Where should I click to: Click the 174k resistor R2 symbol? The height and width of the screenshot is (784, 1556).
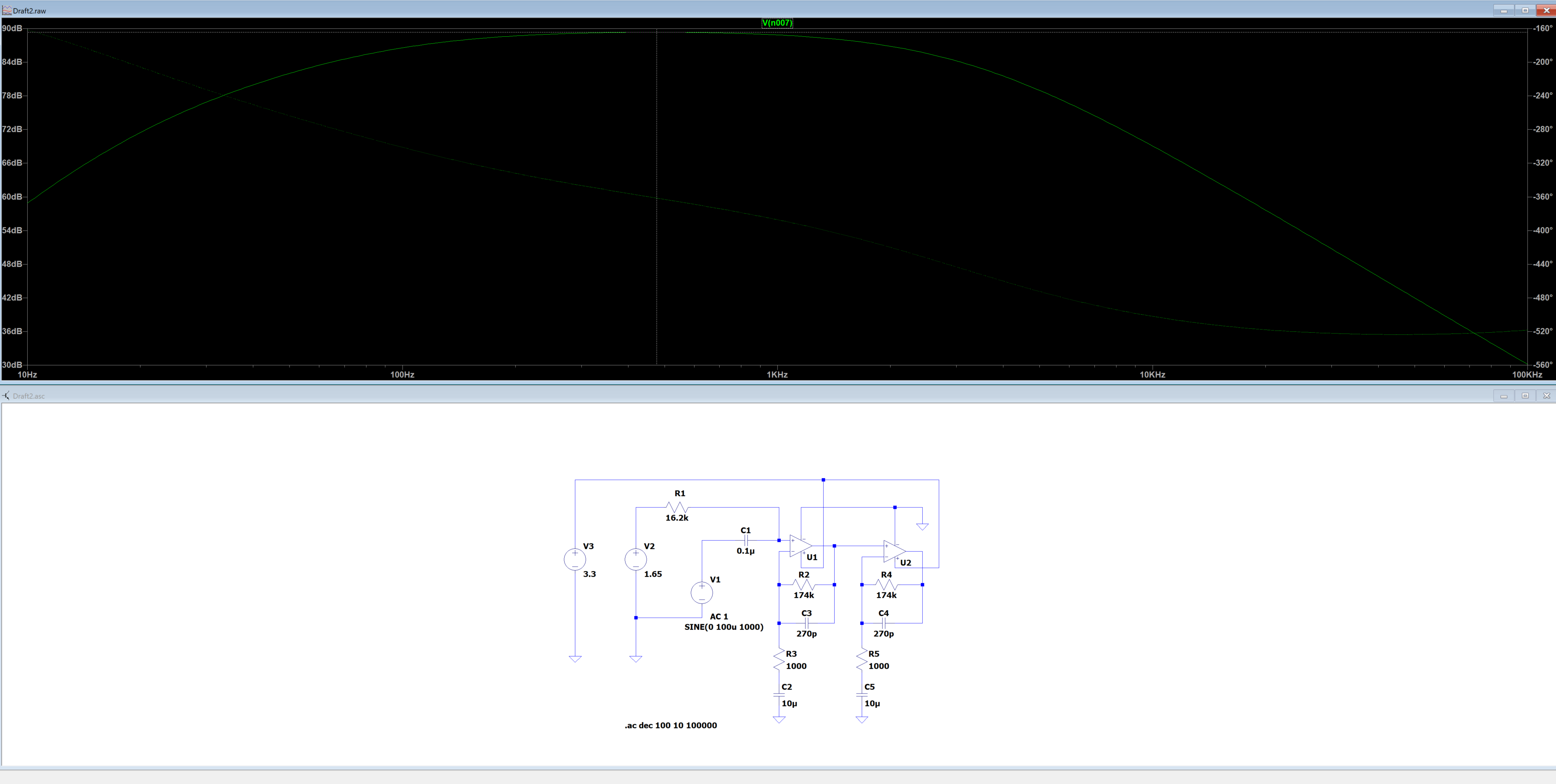point(803,584)
